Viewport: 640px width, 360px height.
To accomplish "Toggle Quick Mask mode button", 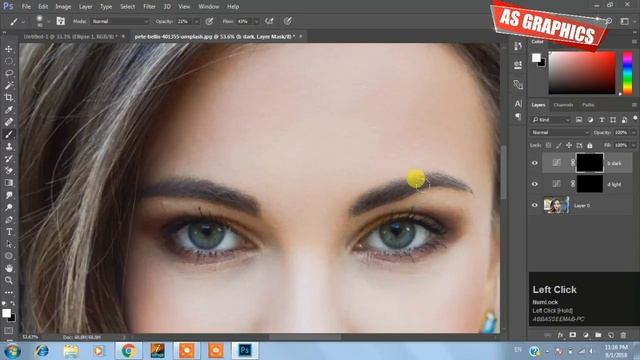I will [9, 330].
